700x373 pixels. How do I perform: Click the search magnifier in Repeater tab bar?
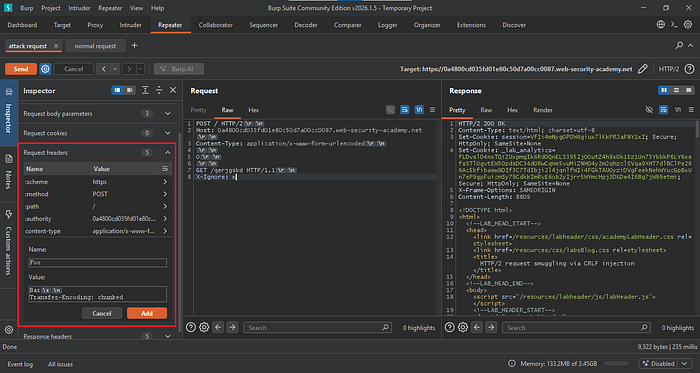[x=679, y=46]
